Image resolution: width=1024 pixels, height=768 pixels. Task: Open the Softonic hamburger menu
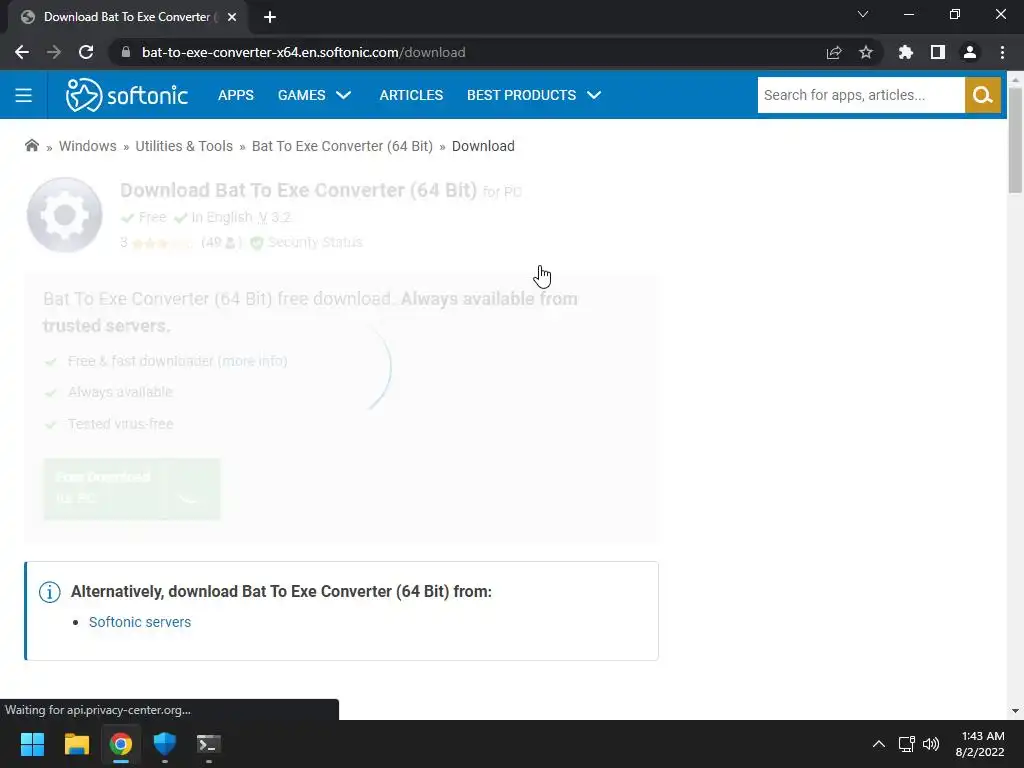pos(24,95)
